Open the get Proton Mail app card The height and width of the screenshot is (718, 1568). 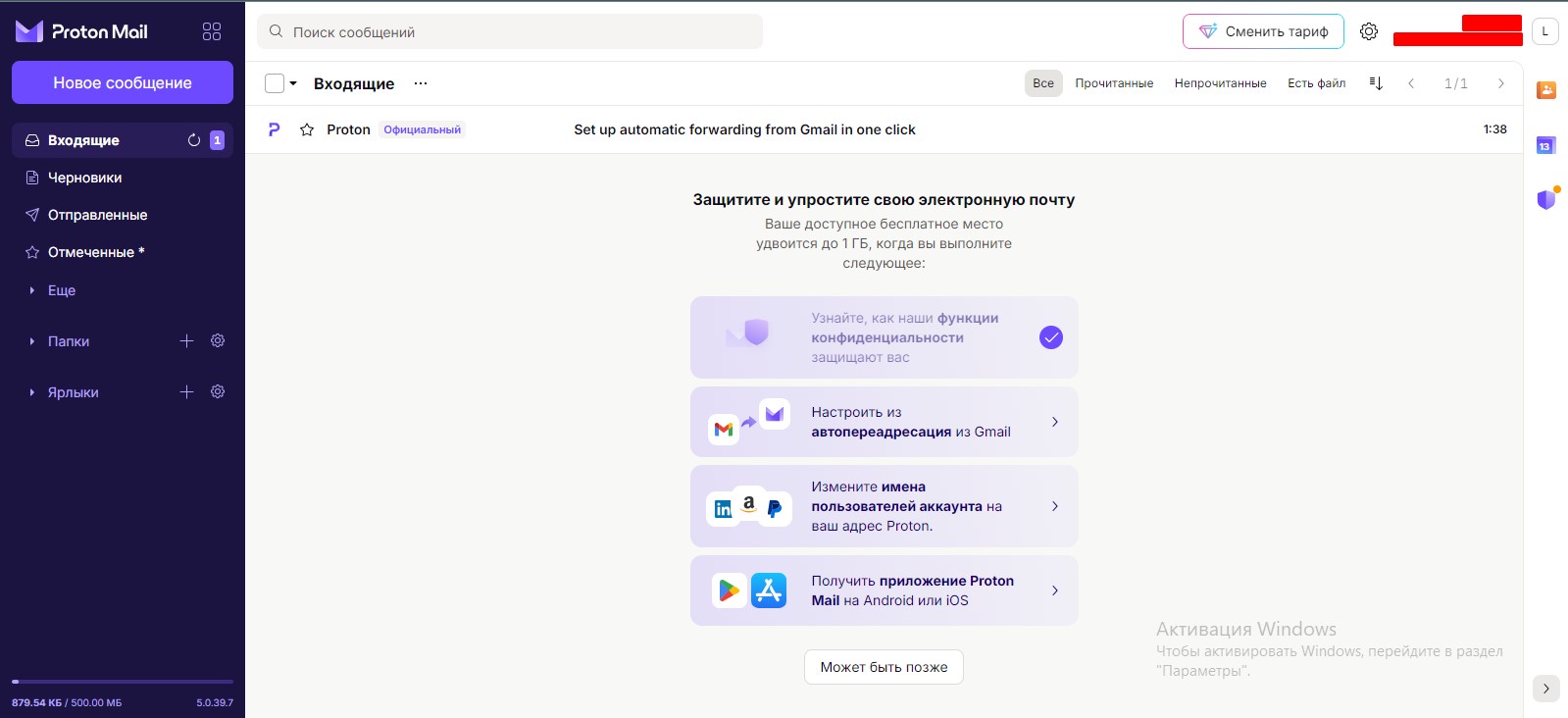[x=885, y=590]
